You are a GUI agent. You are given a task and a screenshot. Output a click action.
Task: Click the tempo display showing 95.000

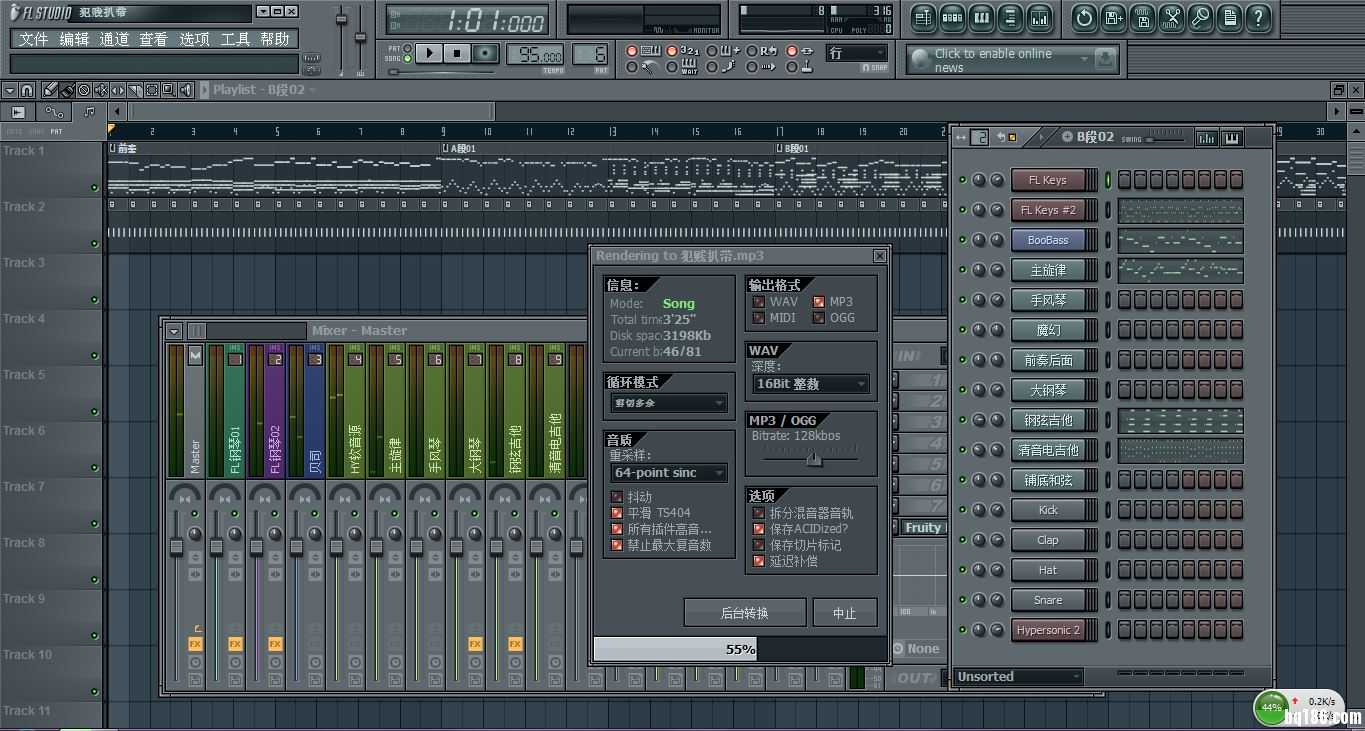(x=535, y=55)
